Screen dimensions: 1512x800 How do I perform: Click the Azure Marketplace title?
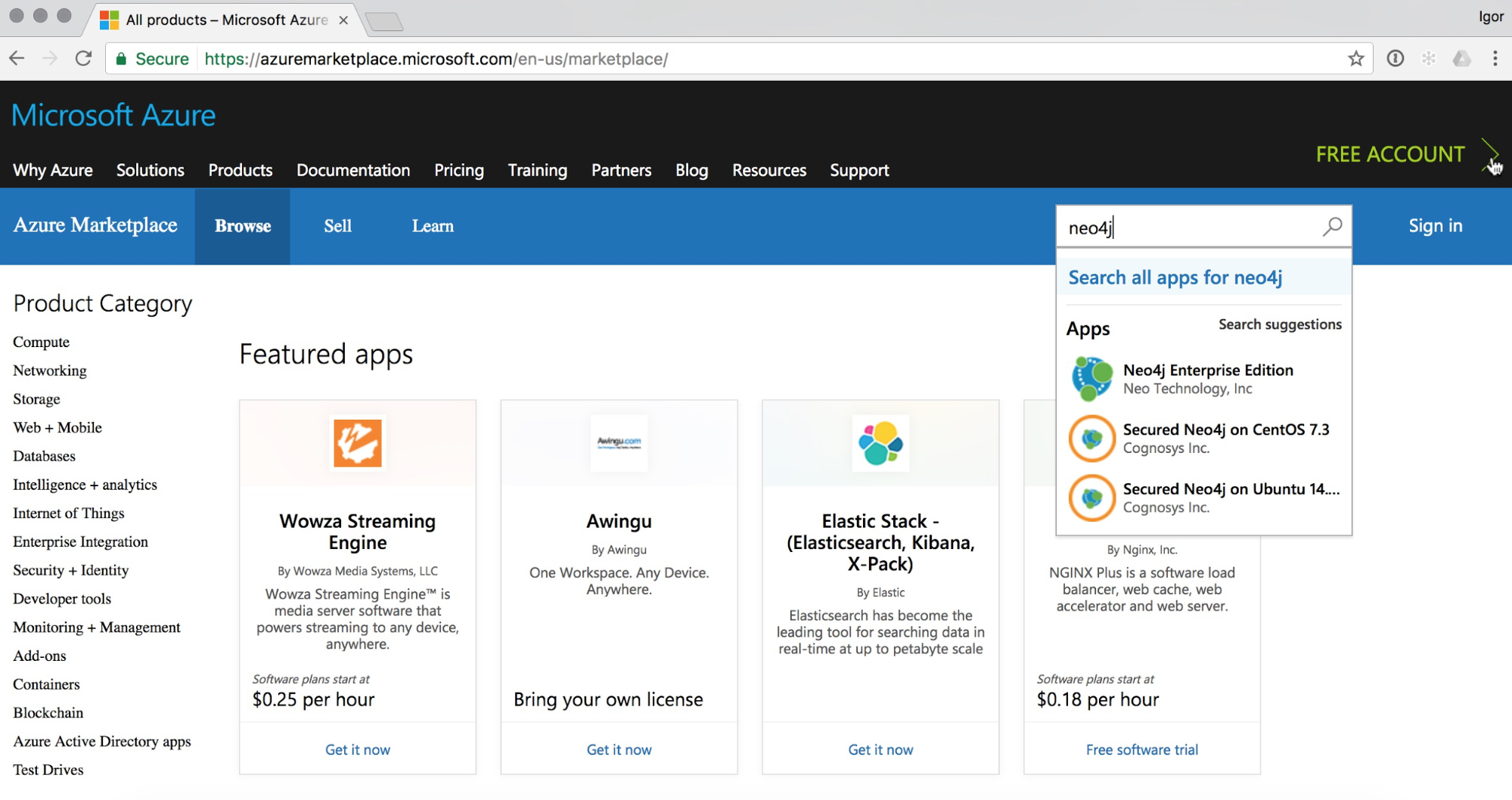point(95,225)
